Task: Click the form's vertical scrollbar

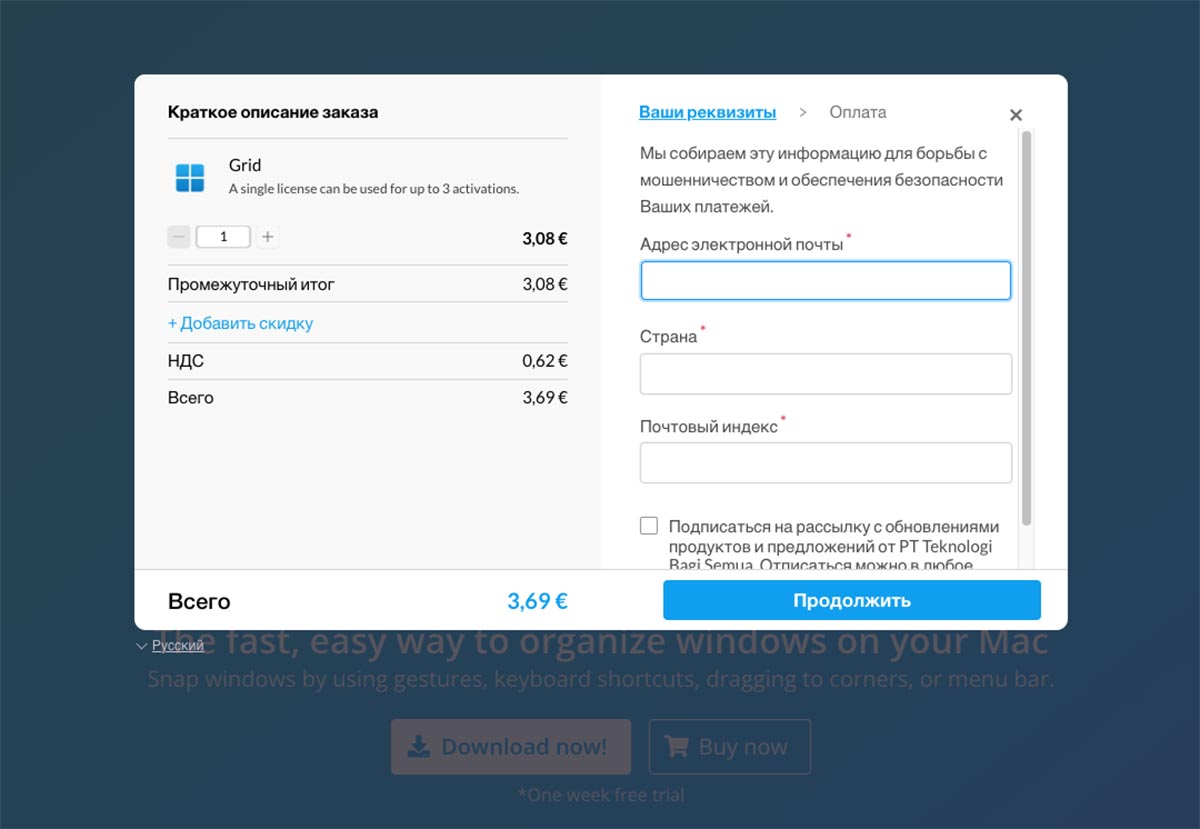Action: click(x=1026, y=330)
